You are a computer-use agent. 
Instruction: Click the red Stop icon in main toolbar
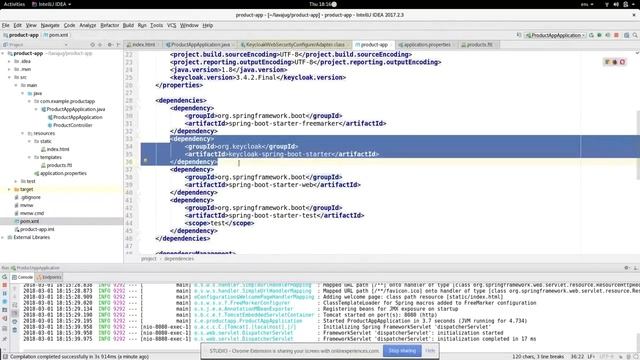coord(616,36)
